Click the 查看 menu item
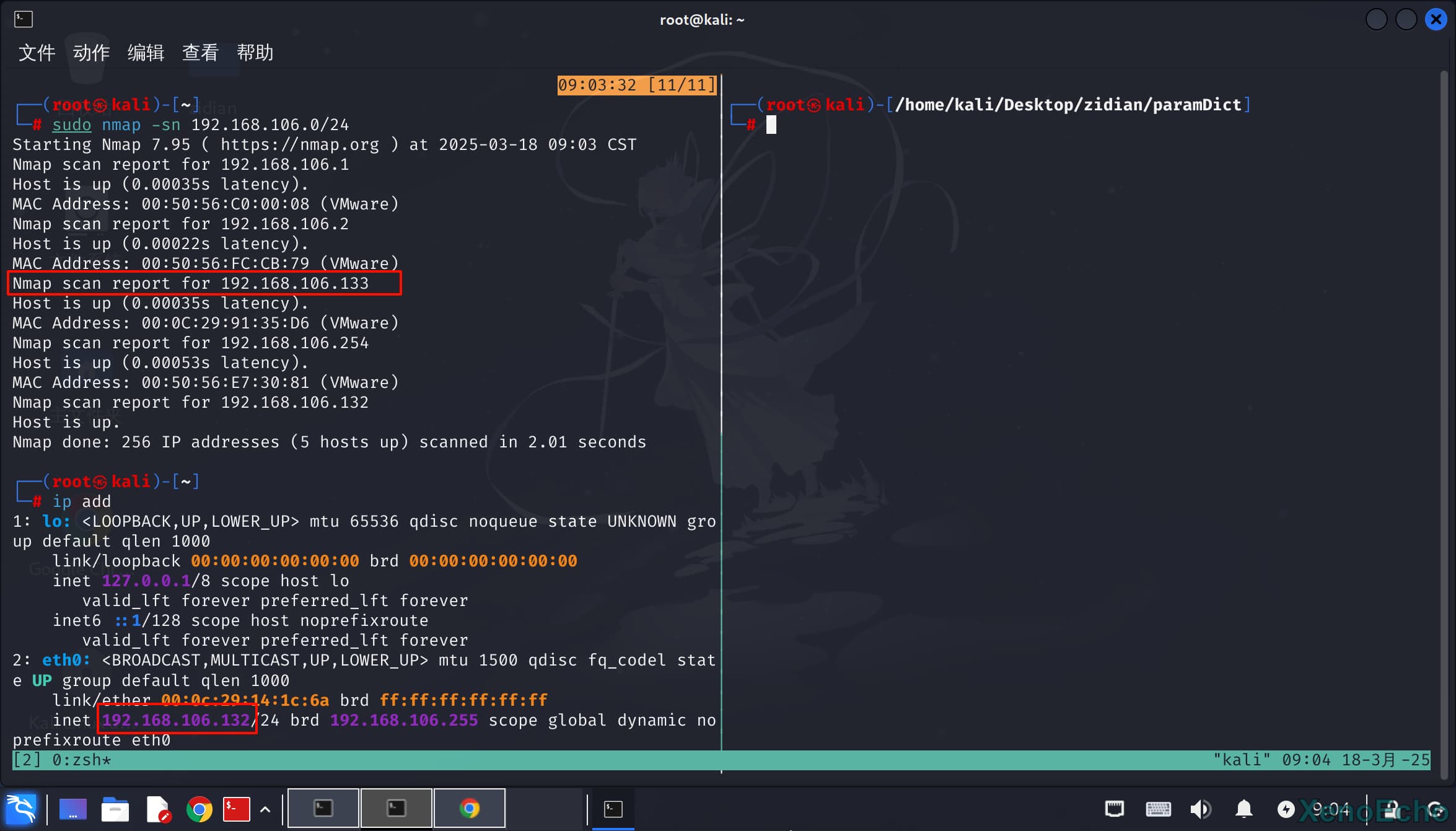This screenshot has height=831, width=1456. pos(200,53)
